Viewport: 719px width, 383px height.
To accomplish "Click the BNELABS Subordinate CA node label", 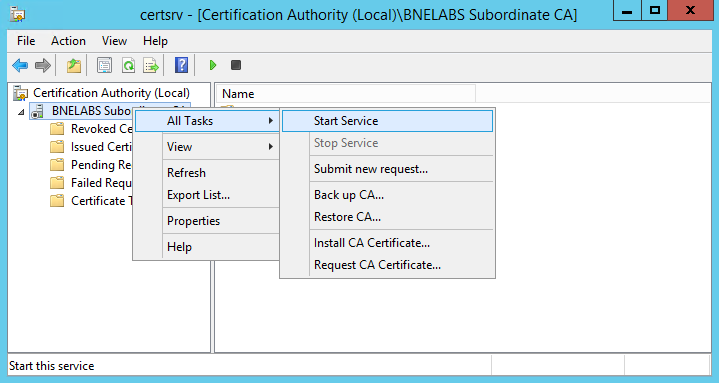I will click(x=92, y=111).
